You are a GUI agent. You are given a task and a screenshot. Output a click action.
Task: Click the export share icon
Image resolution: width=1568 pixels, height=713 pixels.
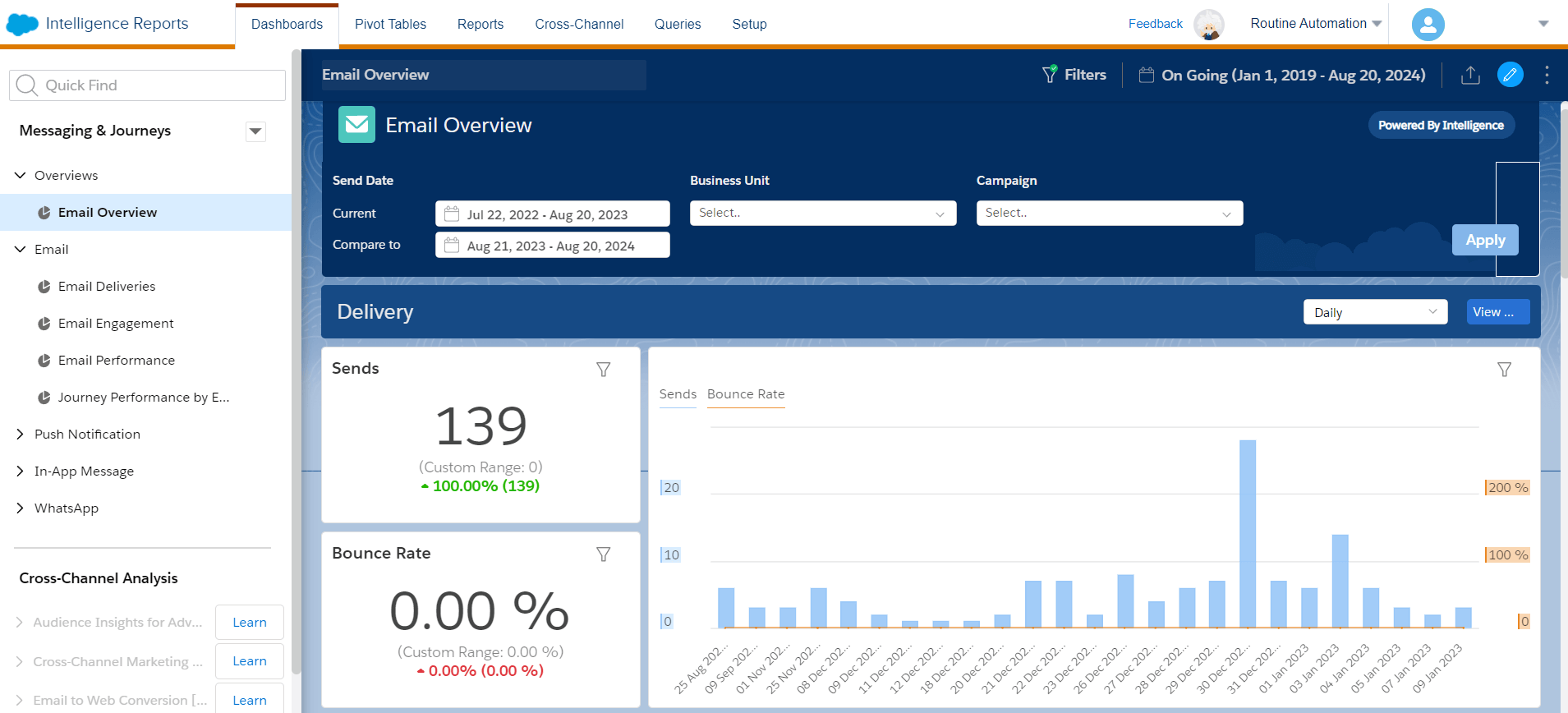tap(1470, 75)
